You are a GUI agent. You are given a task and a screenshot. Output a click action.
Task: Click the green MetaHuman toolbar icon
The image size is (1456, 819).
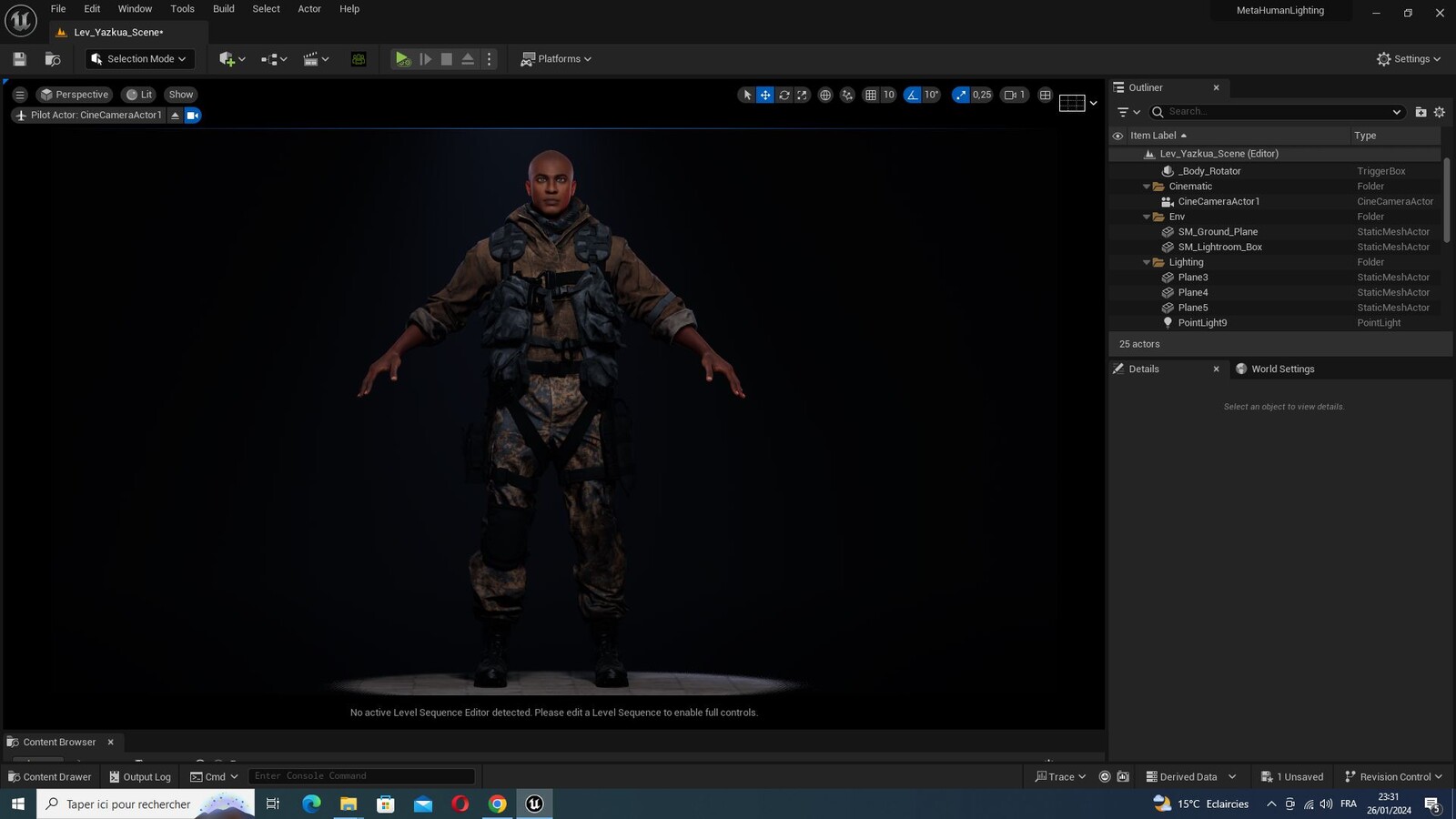click(359, 59)
